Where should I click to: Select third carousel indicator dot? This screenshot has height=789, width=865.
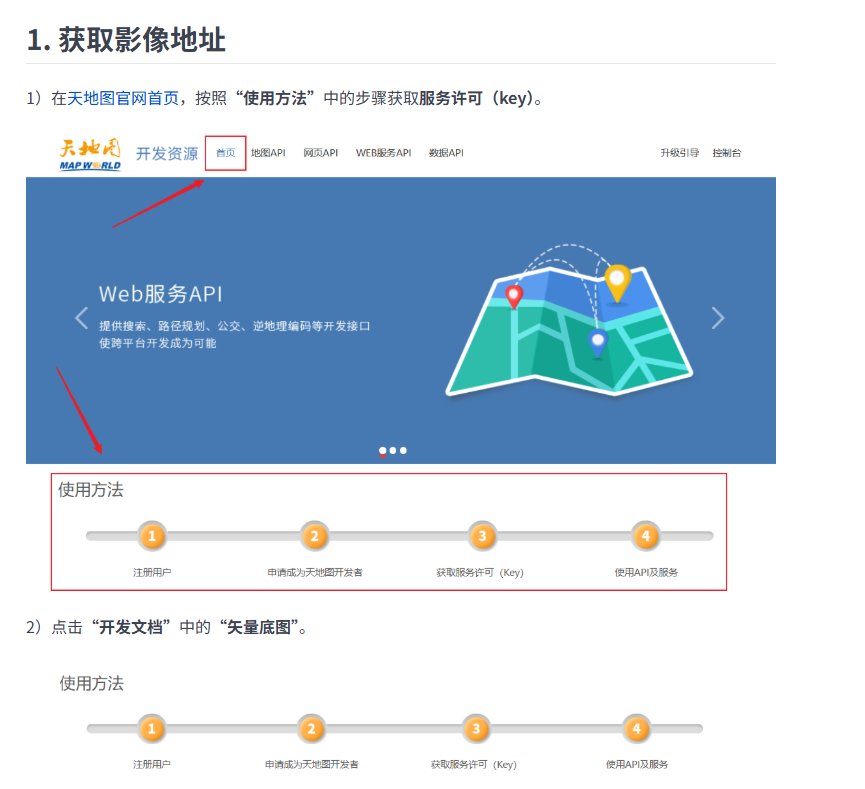pyautogui.click(x=403, y=451)
